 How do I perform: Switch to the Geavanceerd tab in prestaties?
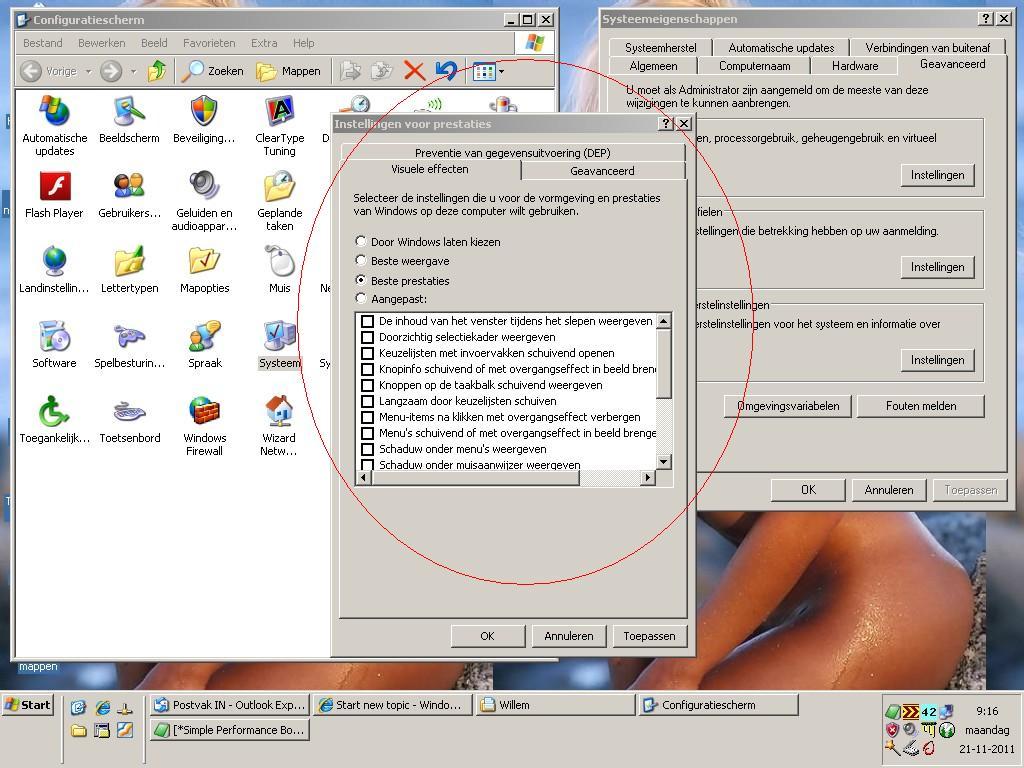click(x=602, y=171)
